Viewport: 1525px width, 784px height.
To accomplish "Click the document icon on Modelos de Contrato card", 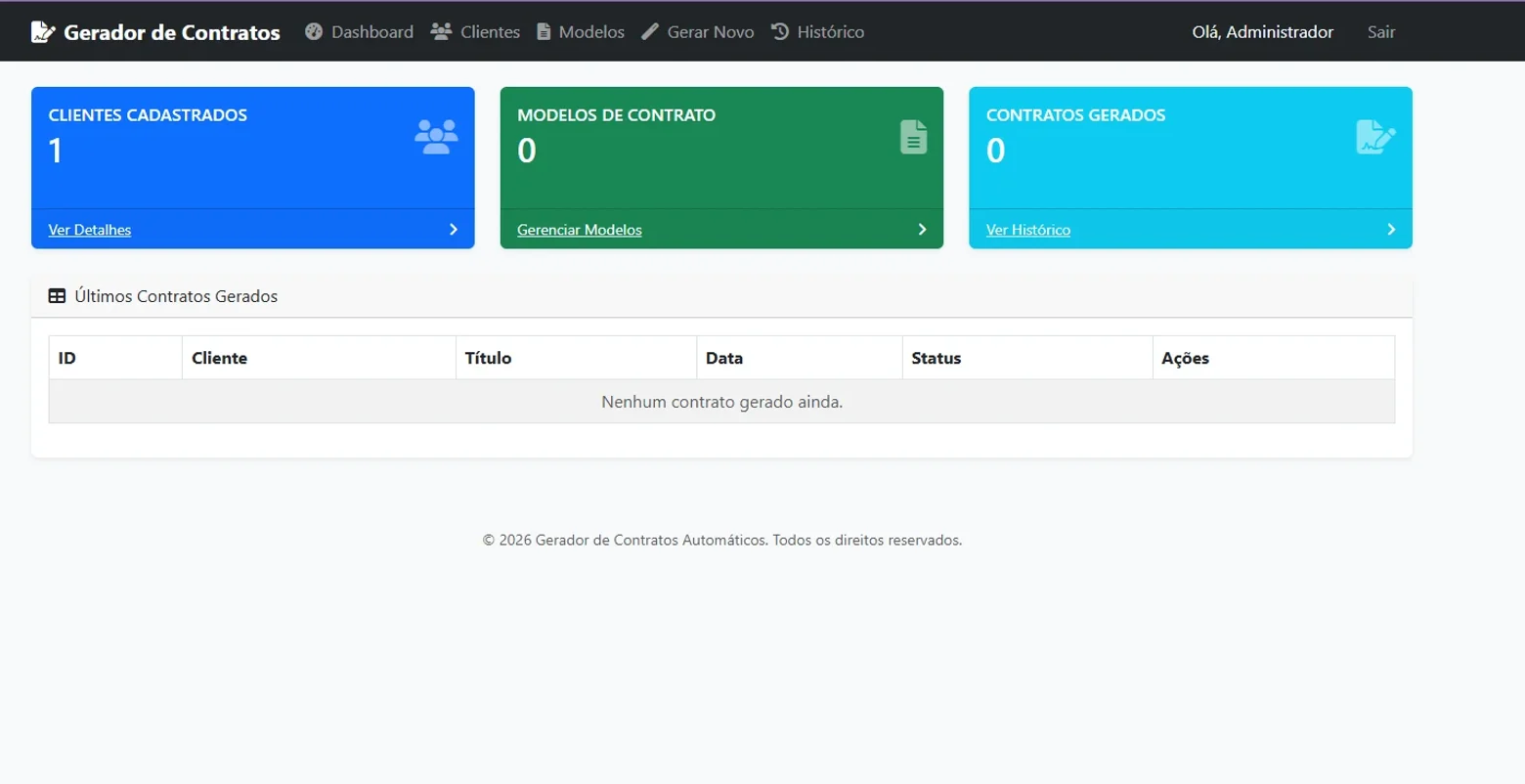I will [913, 137].
